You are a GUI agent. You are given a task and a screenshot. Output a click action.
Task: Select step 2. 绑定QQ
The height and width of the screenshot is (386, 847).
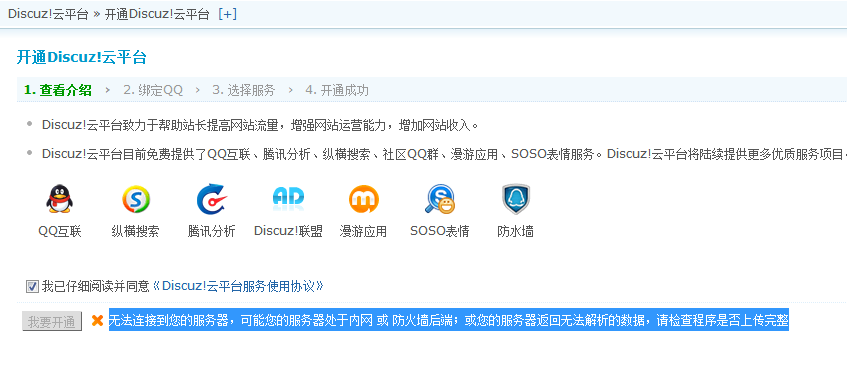[153, 90]
